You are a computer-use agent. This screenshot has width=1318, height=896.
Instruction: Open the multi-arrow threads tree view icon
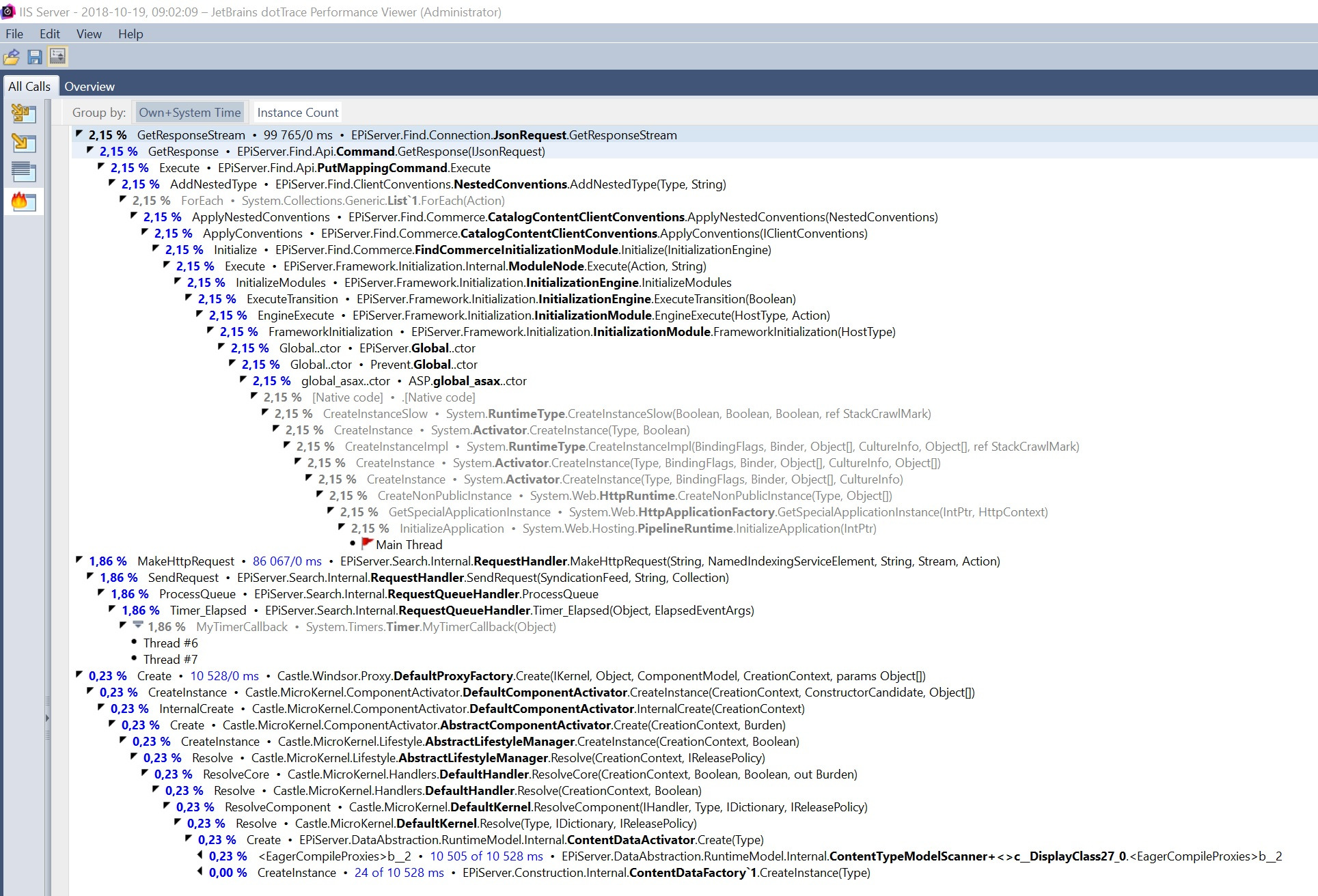[x=23, y=113]
